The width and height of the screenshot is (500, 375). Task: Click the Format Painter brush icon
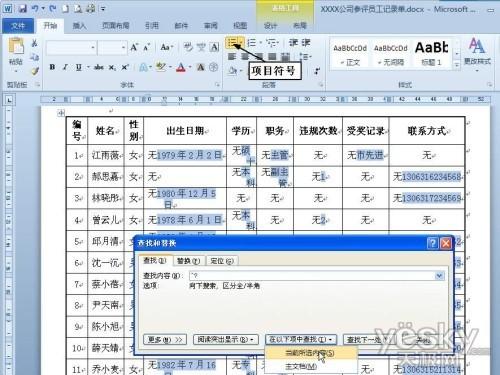pyautogui.click(x=34, y=71)
